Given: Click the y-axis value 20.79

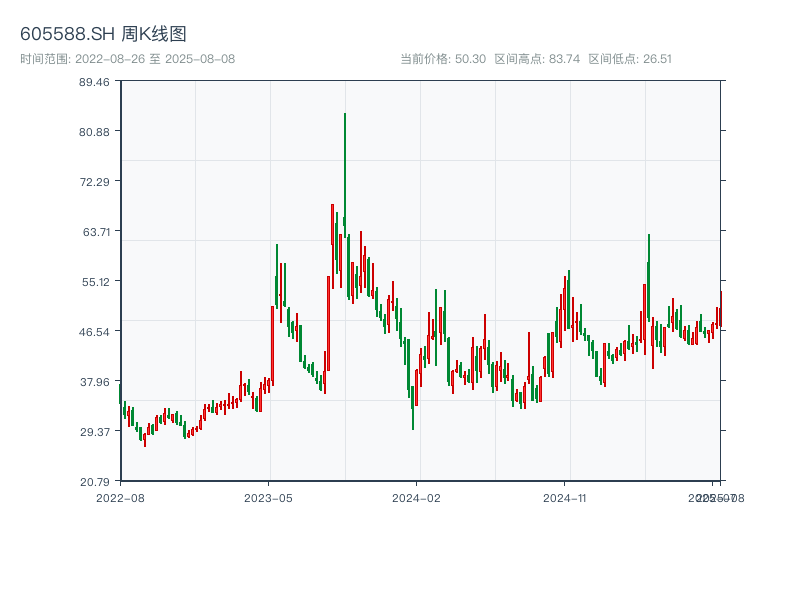Looking at the screenshot, I should [94, 482].
